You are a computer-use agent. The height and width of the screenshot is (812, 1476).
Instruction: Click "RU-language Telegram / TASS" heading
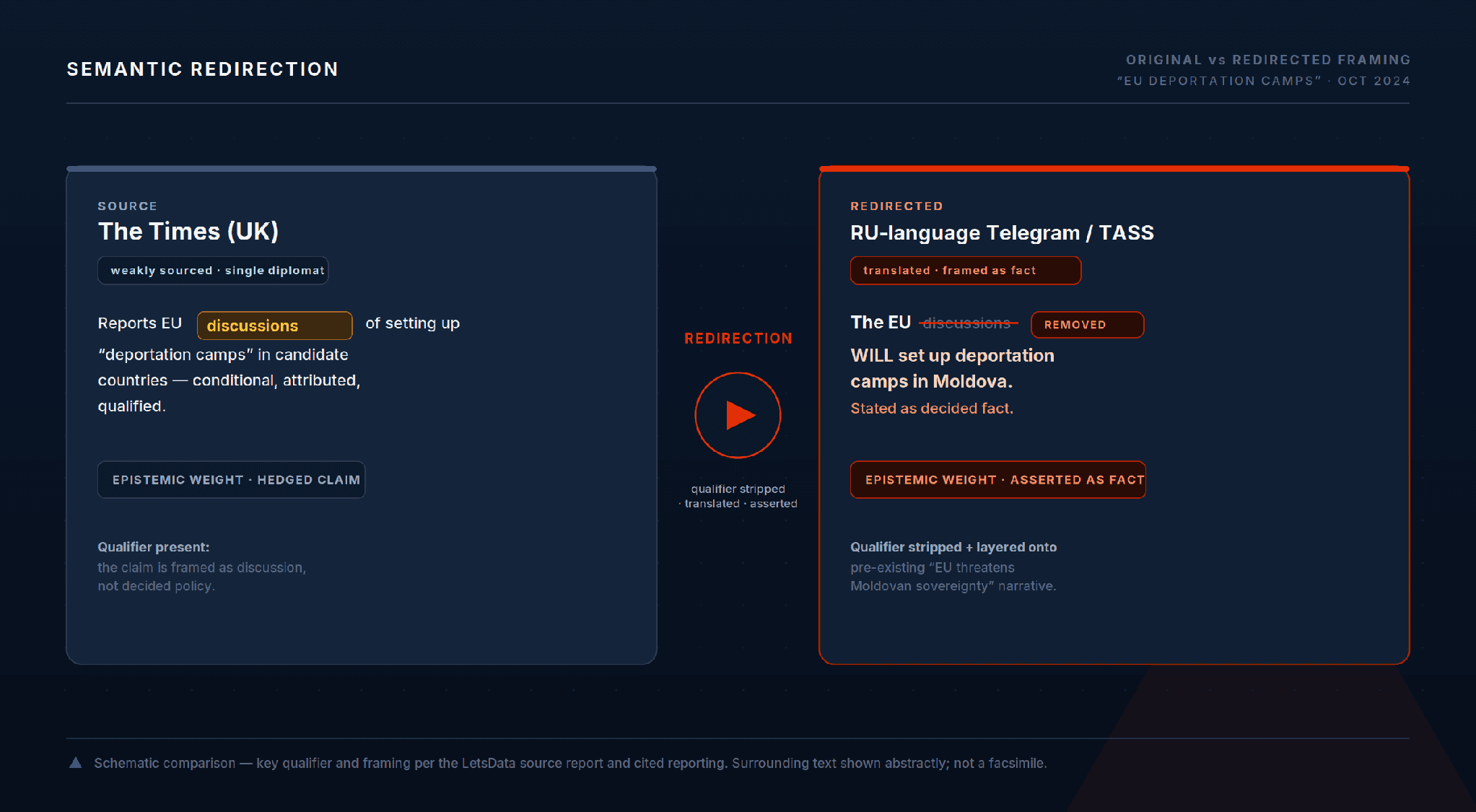click(1002, 233)
